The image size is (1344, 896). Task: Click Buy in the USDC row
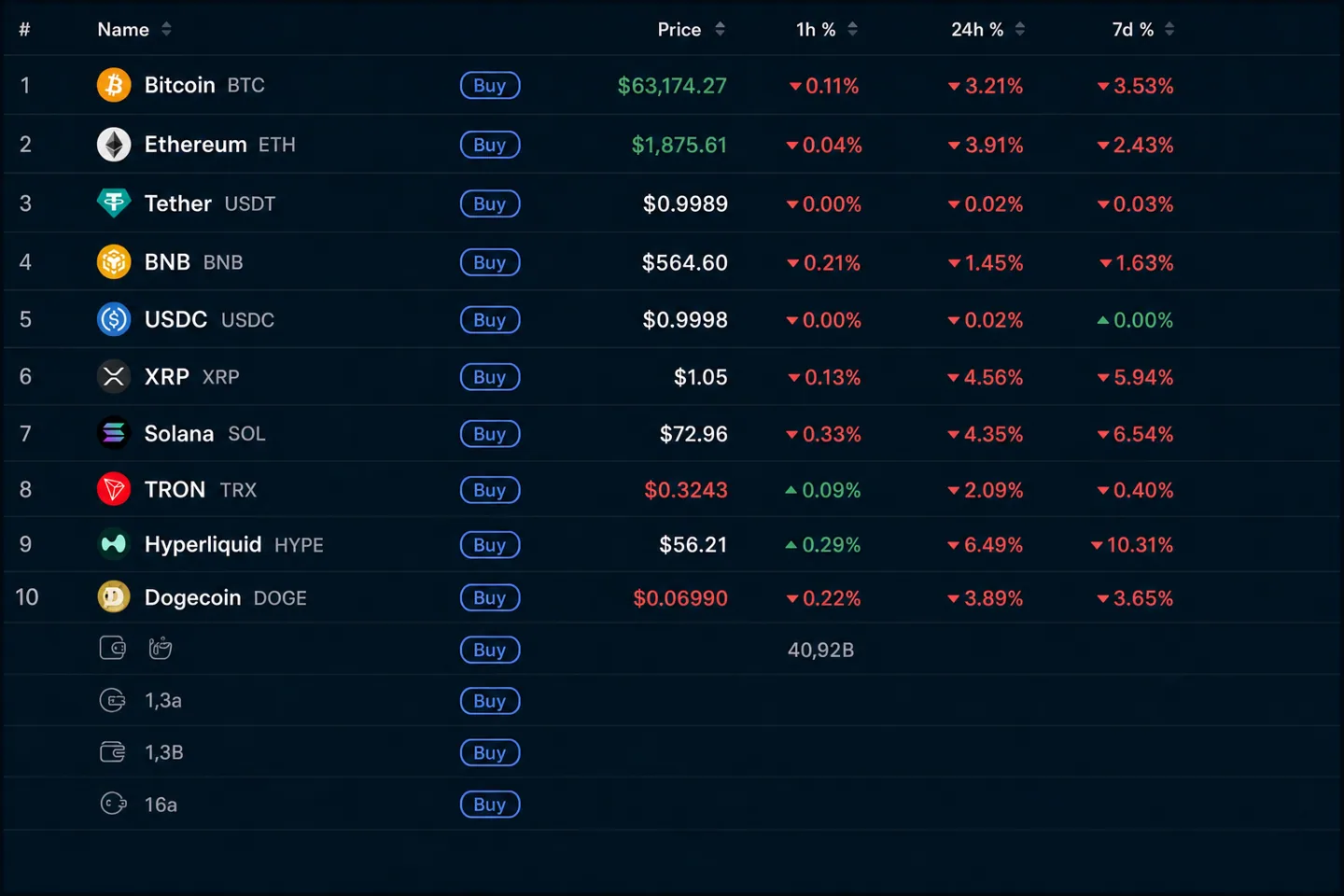490,319
